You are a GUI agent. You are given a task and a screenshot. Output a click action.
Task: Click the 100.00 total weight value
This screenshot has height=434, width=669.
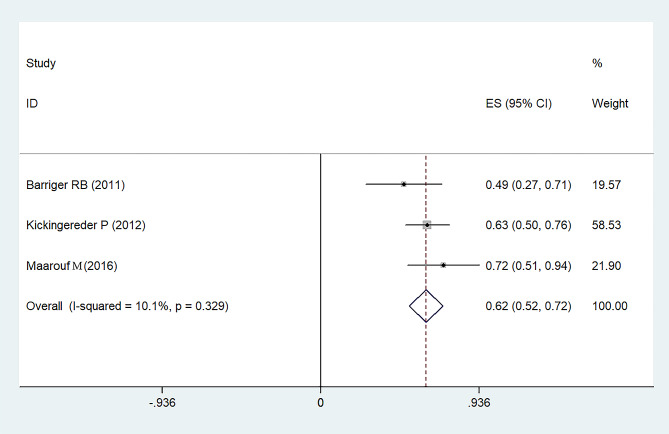point(610,305)
